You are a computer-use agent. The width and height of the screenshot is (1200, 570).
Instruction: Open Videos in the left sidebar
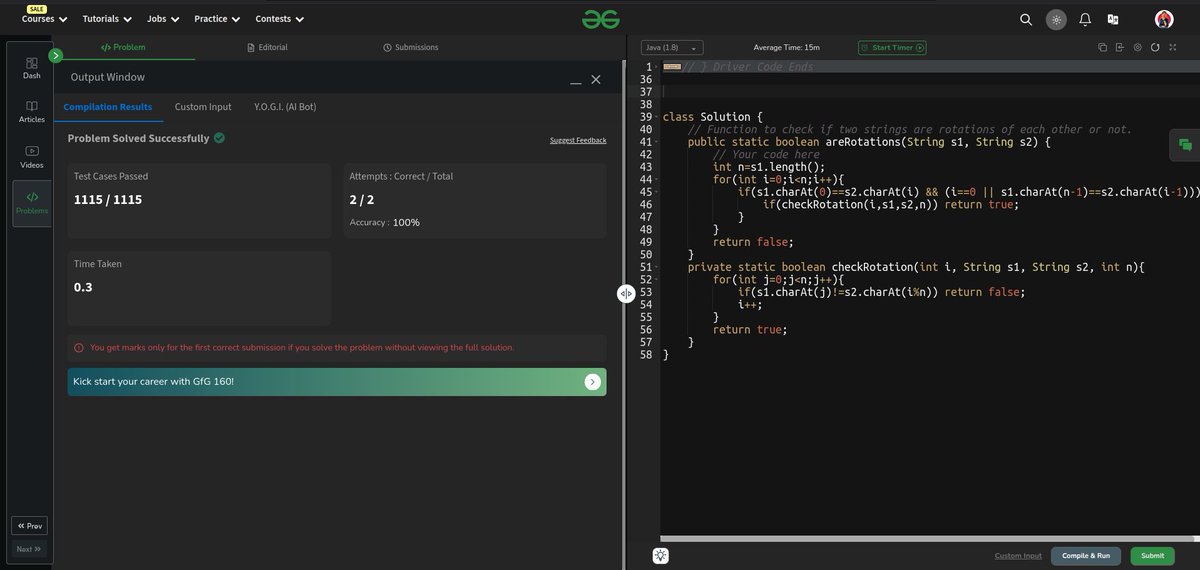click(32, 157)
